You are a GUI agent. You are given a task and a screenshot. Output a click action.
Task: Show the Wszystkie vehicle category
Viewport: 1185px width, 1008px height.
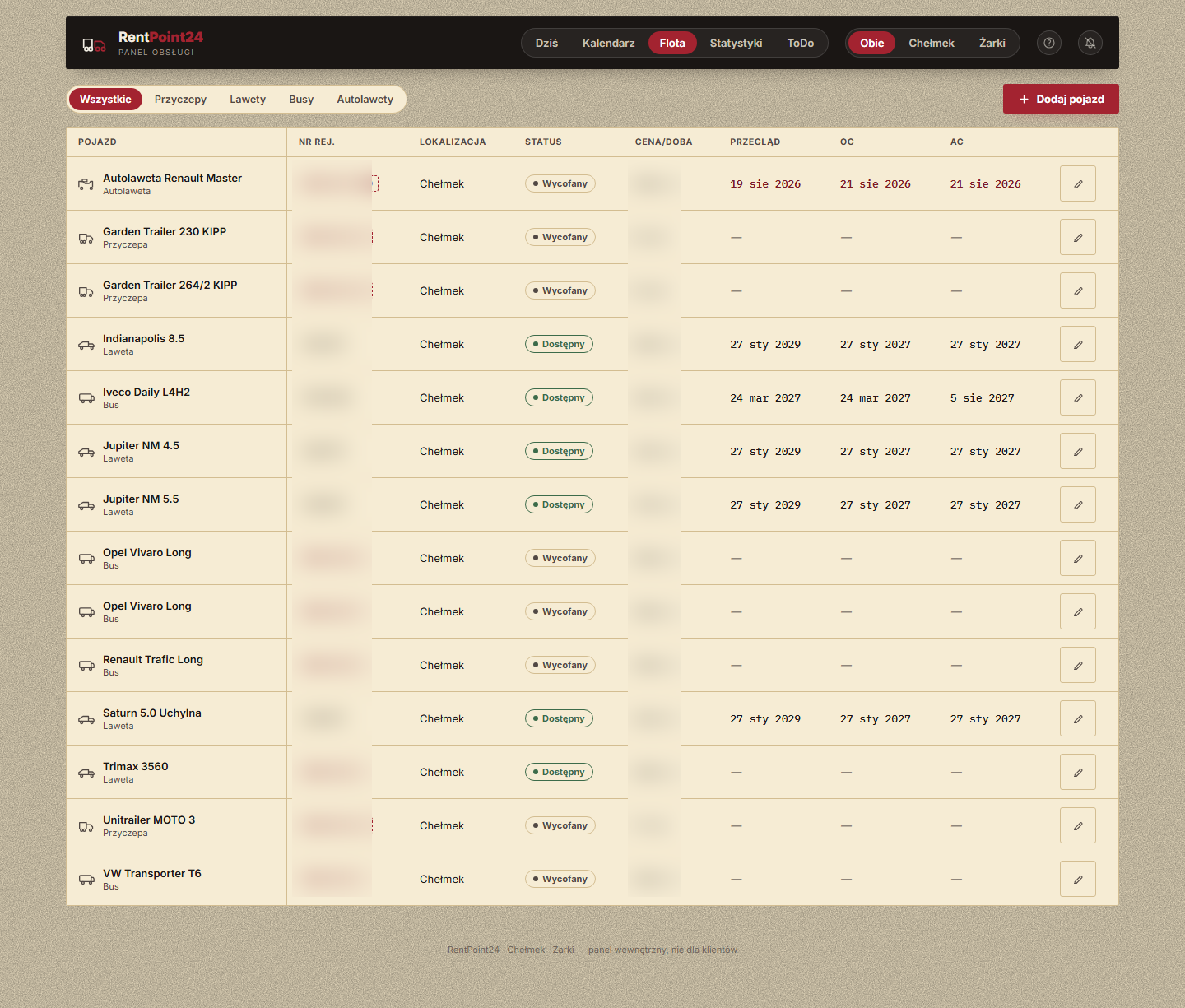pos(105,100)
